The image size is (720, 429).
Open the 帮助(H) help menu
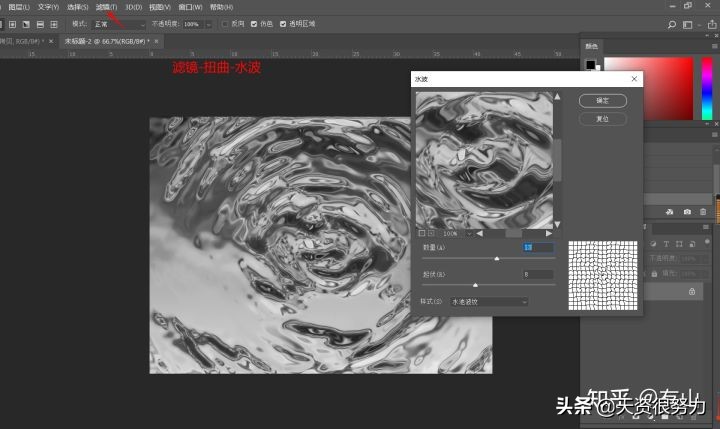[221, 7]
